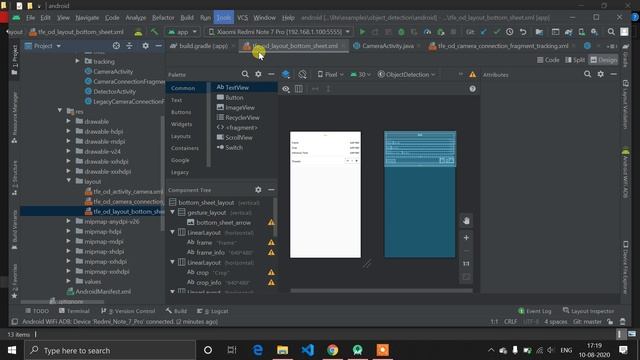Switch to Split view mode
The height and width of the screenshot is (360, 640).
[575, 60]
